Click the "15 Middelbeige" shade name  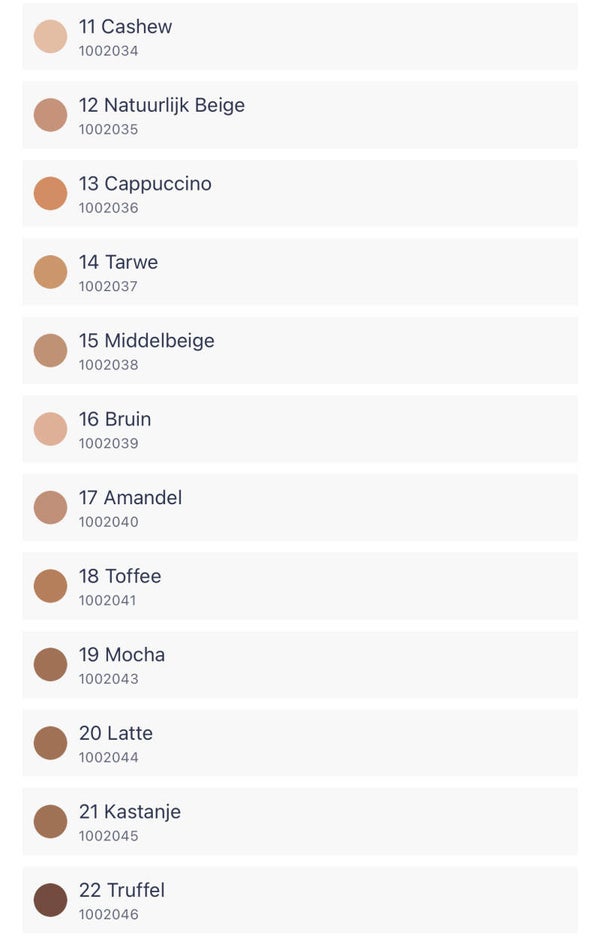[146, 341]
